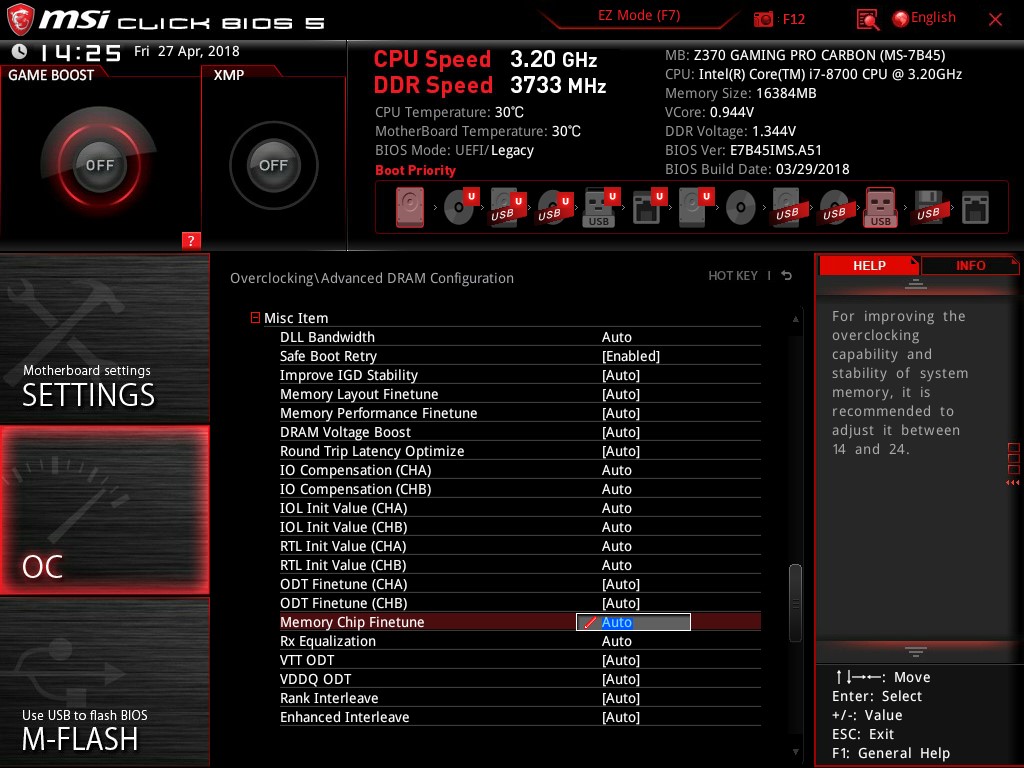The width and height of the screenshot is (1024, 768).
Task: Open Memory Layout Finetune [Auto] option
Action: tap(620, 394)
